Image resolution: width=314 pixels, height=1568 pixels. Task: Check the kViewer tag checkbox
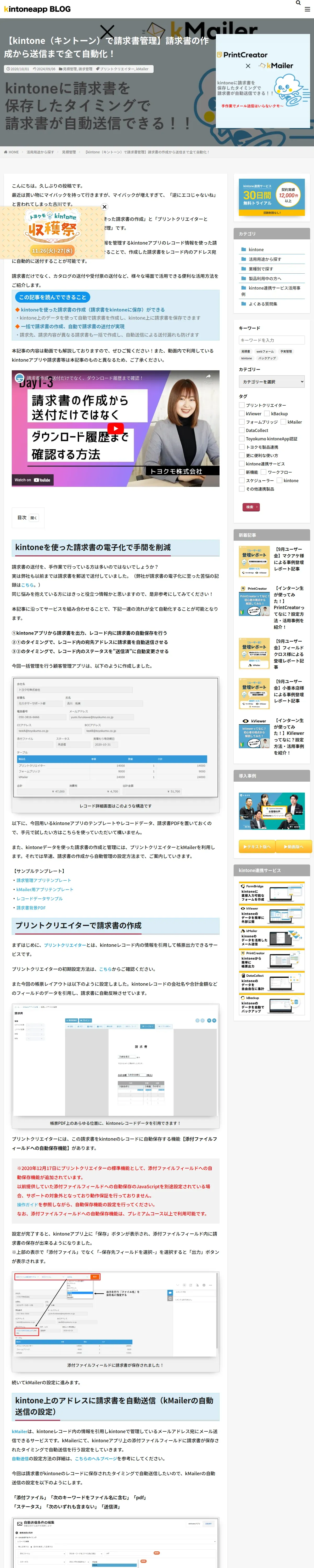click(x=242, y=413)
